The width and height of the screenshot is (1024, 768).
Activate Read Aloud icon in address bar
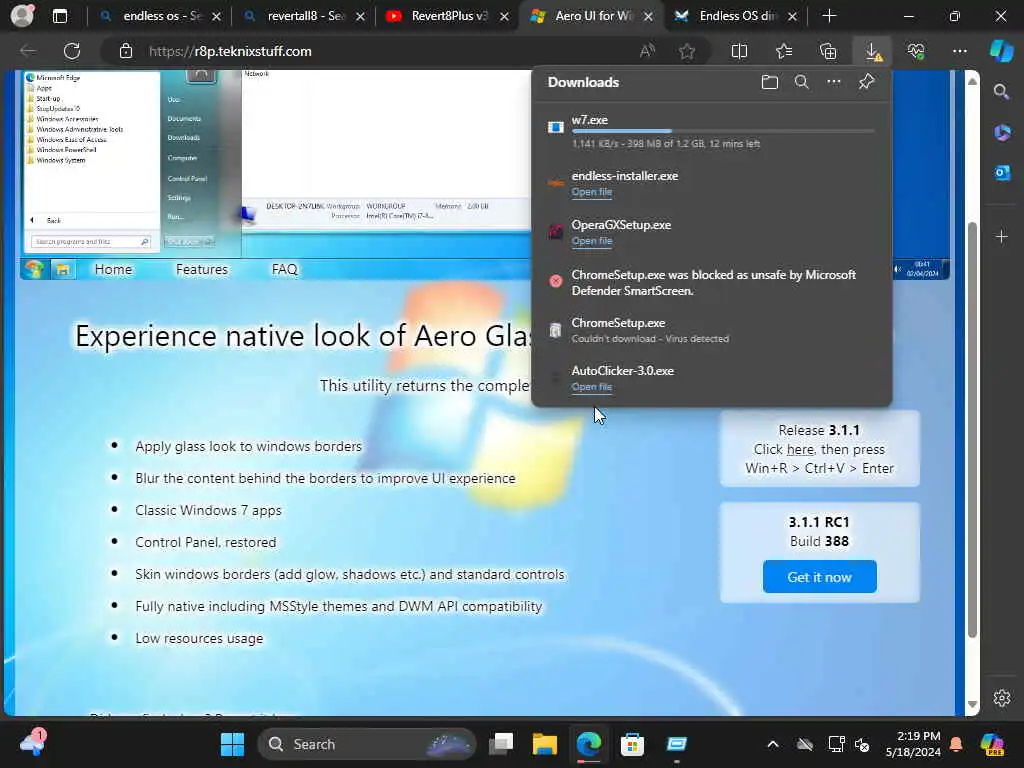(x=647, y=51)
